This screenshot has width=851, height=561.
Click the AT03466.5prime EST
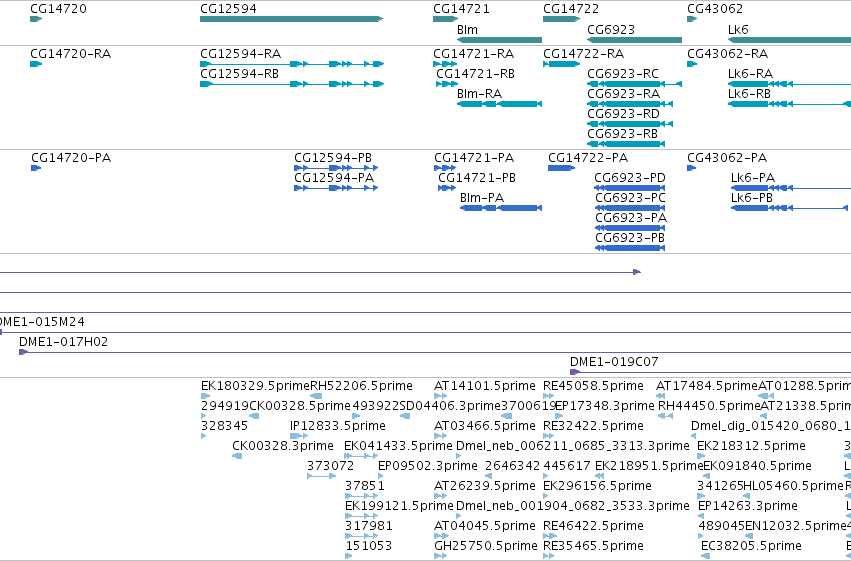[x=440, y=436]
